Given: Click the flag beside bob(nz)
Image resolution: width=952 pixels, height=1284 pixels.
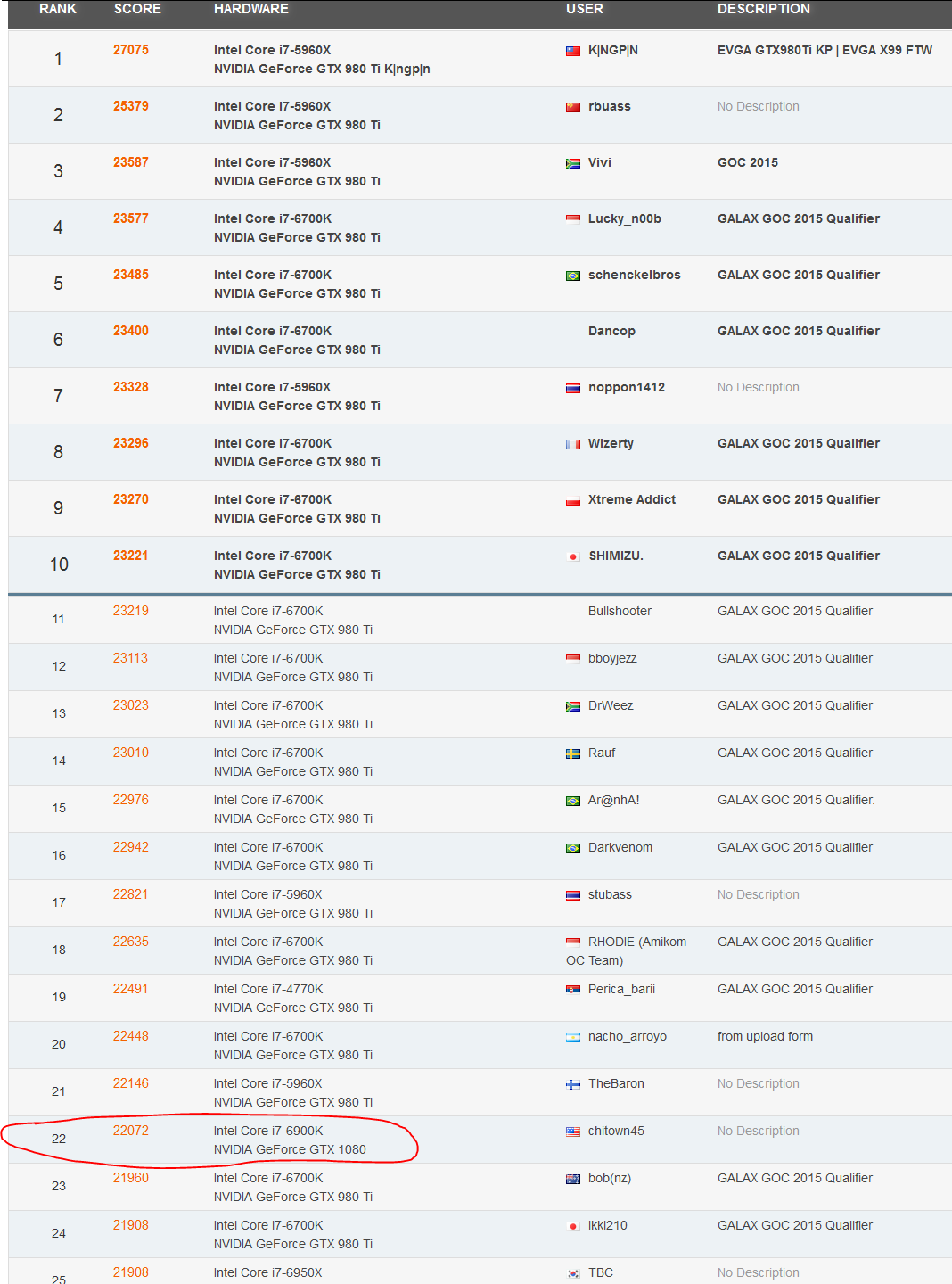Looking at the screenshot, I should click(x=573, y=1179).
